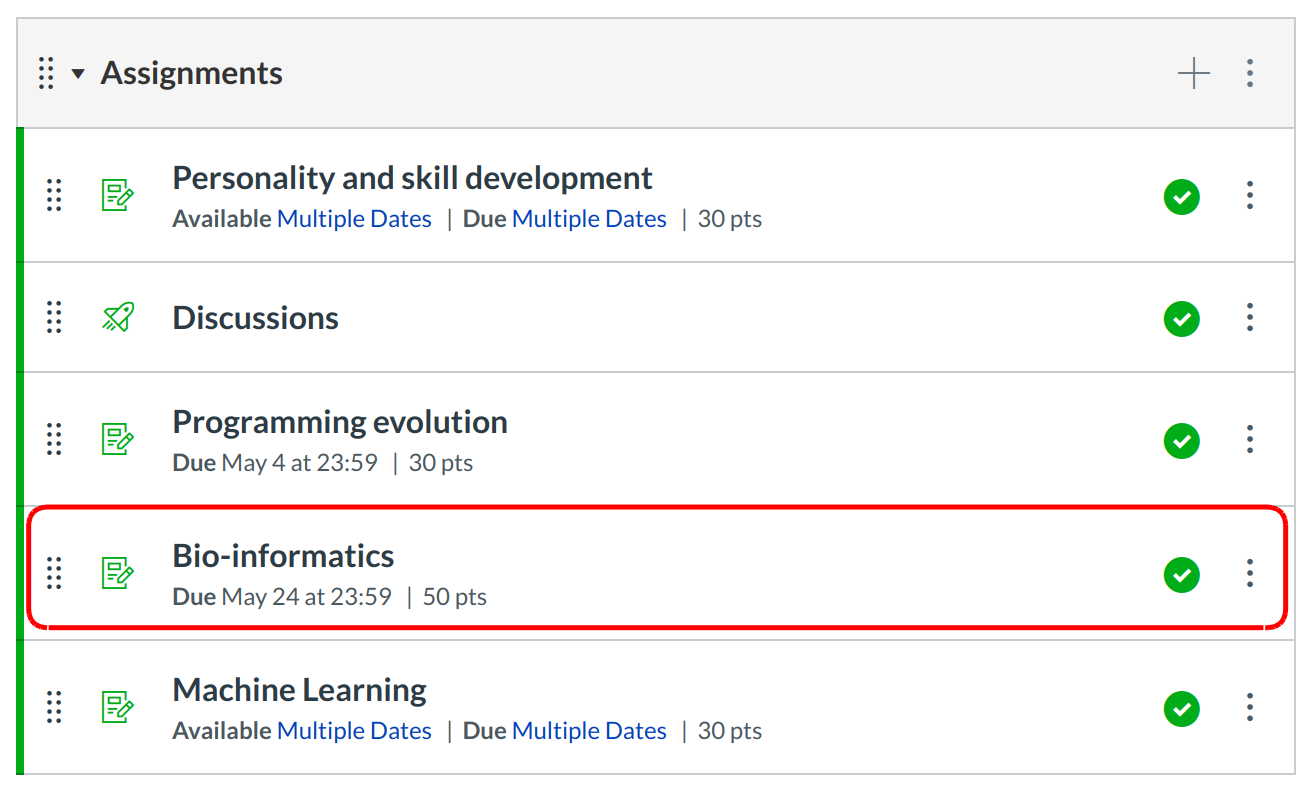Click the Machine Learning assignment icon

coord(117,707)
